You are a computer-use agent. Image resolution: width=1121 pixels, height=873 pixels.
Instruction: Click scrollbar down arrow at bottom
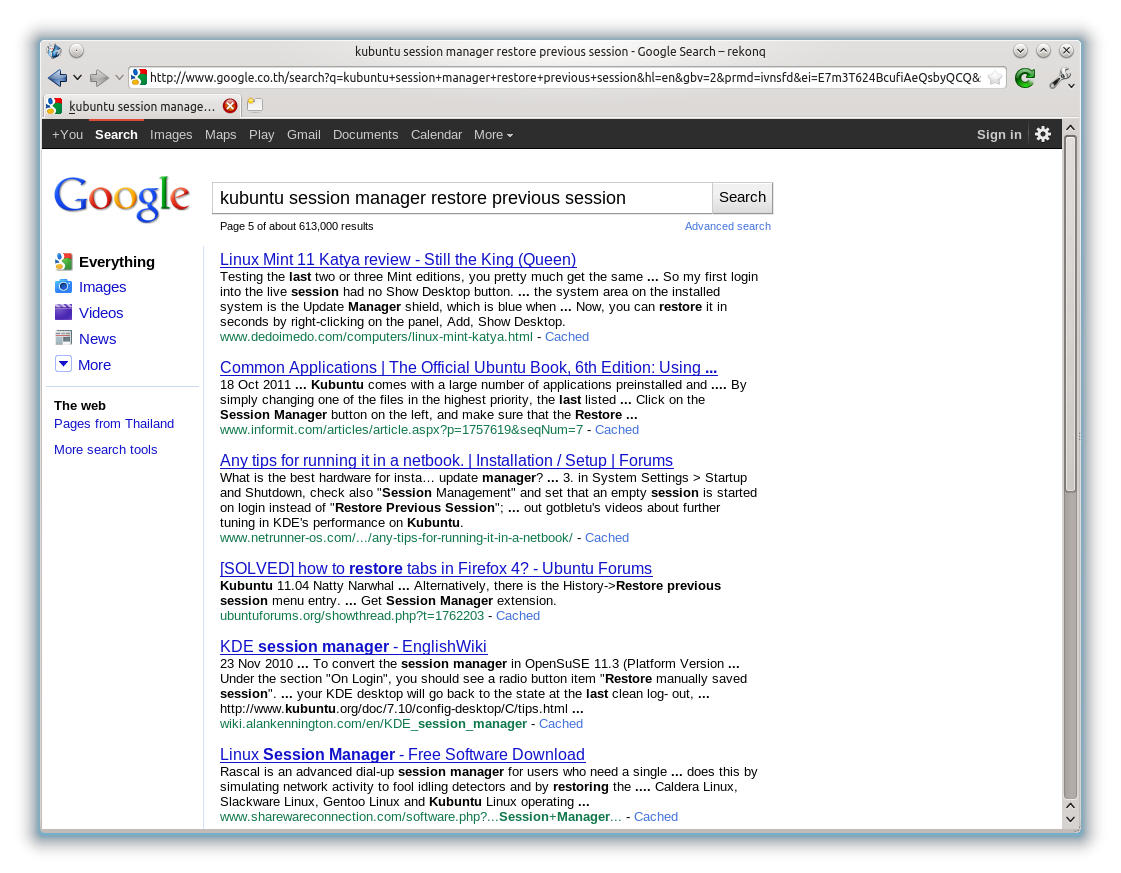tap(1070, 819)
